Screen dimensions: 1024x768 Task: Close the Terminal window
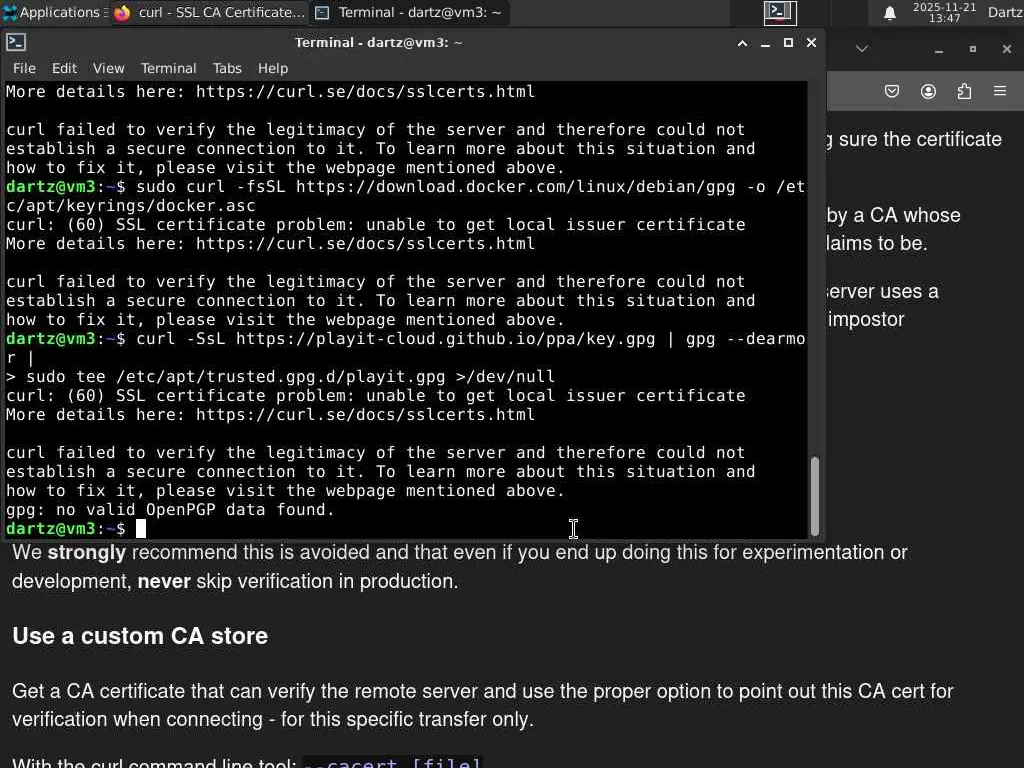tap(811, 42)
